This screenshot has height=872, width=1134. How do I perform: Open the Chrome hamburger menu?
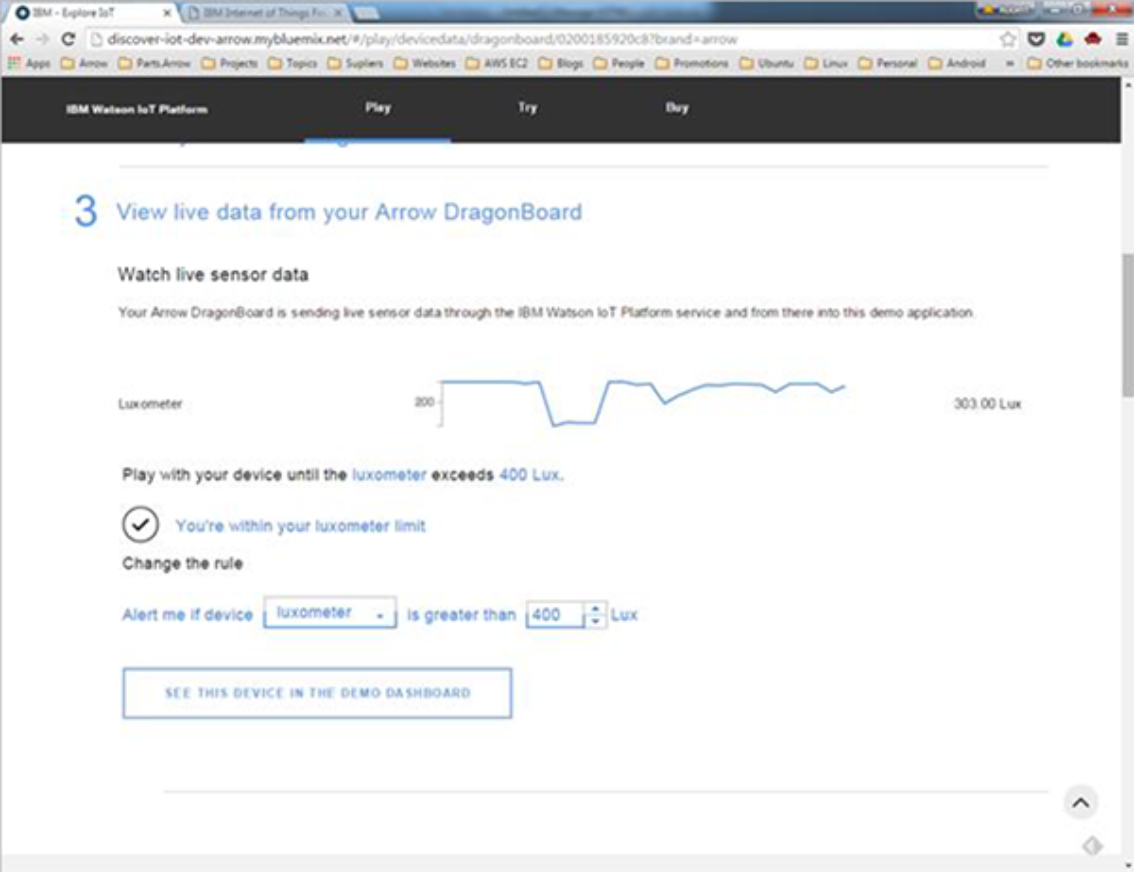(x=1122, y=39)
